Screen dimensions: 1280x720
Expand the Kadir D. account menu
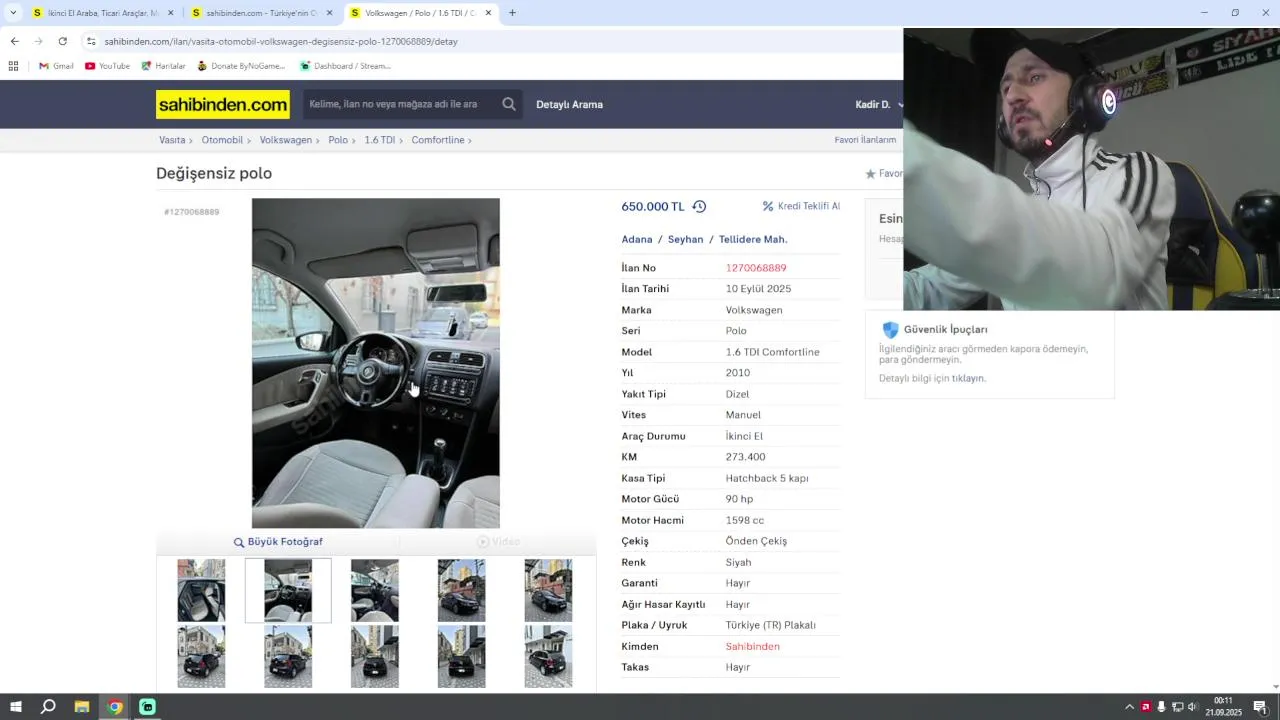click(x=880, y=104)
